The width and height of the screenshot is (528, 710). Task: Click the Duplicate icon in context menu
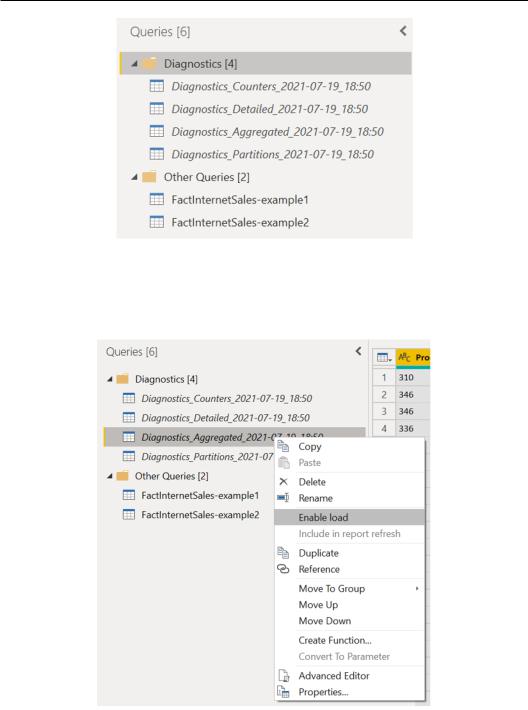pyautogui.click(x=283, y=552)
